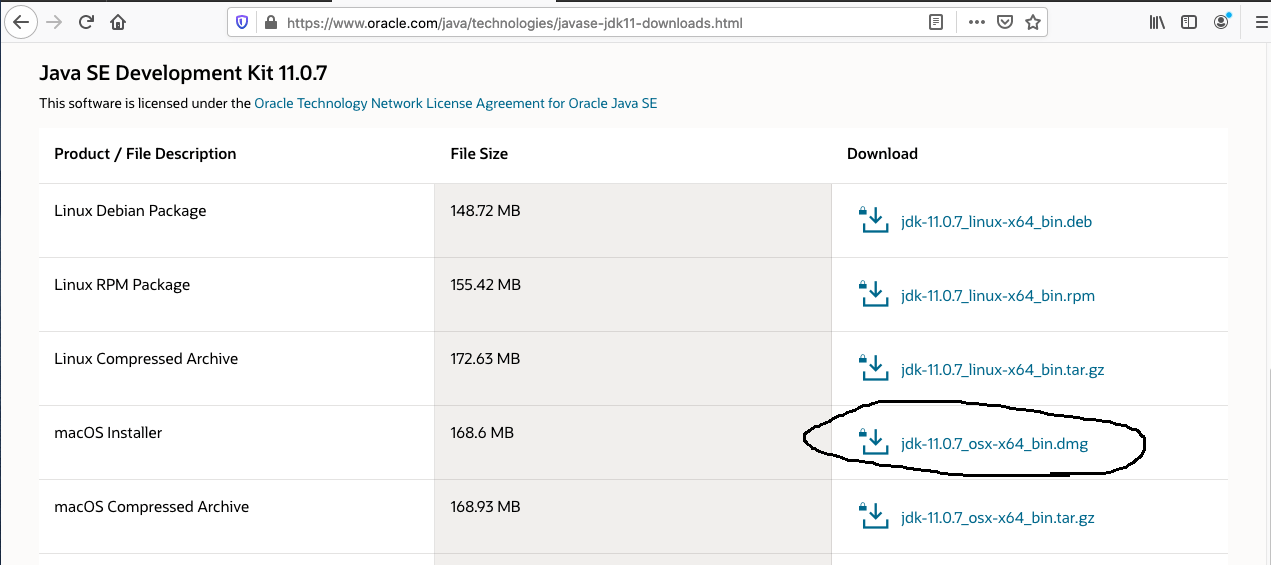Reload the page with refresh icon
1271x565 pixels.
[86, 21]
